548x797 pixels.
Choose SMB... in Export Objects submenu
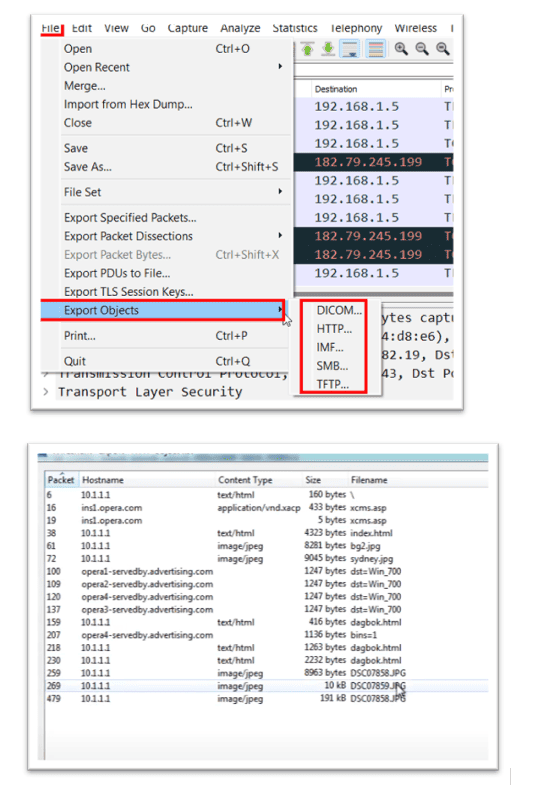(332, 366)
